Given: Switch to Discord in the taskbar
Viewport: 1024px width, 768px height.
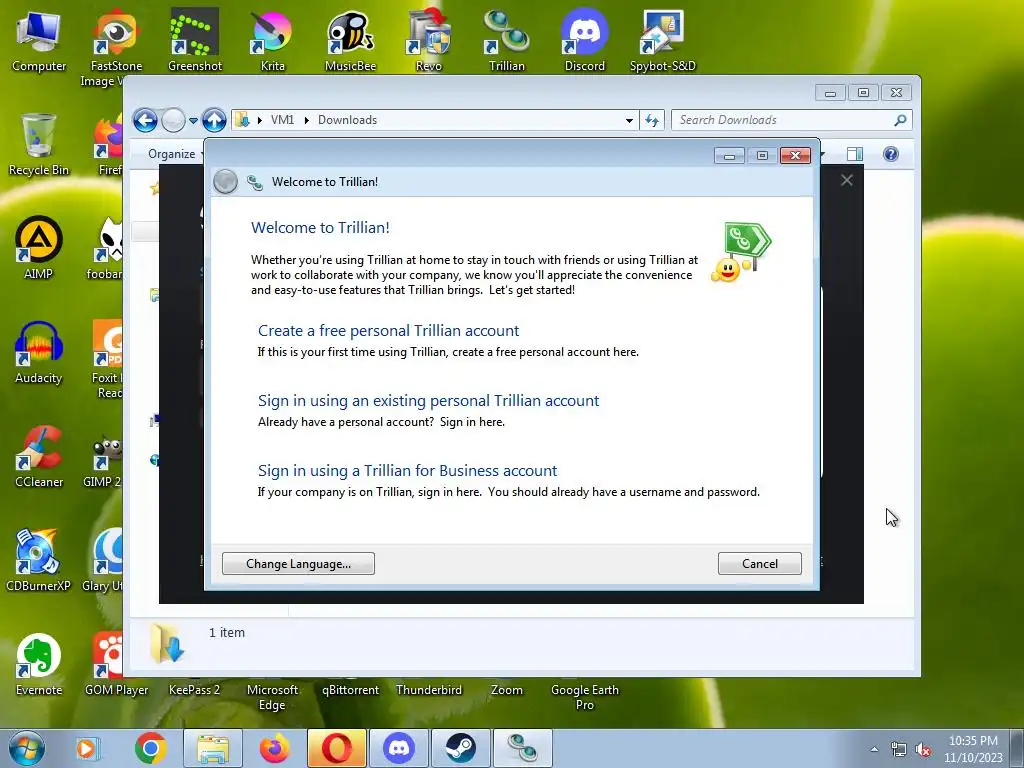Looking at the screenshot, I should tap(398, 748).
